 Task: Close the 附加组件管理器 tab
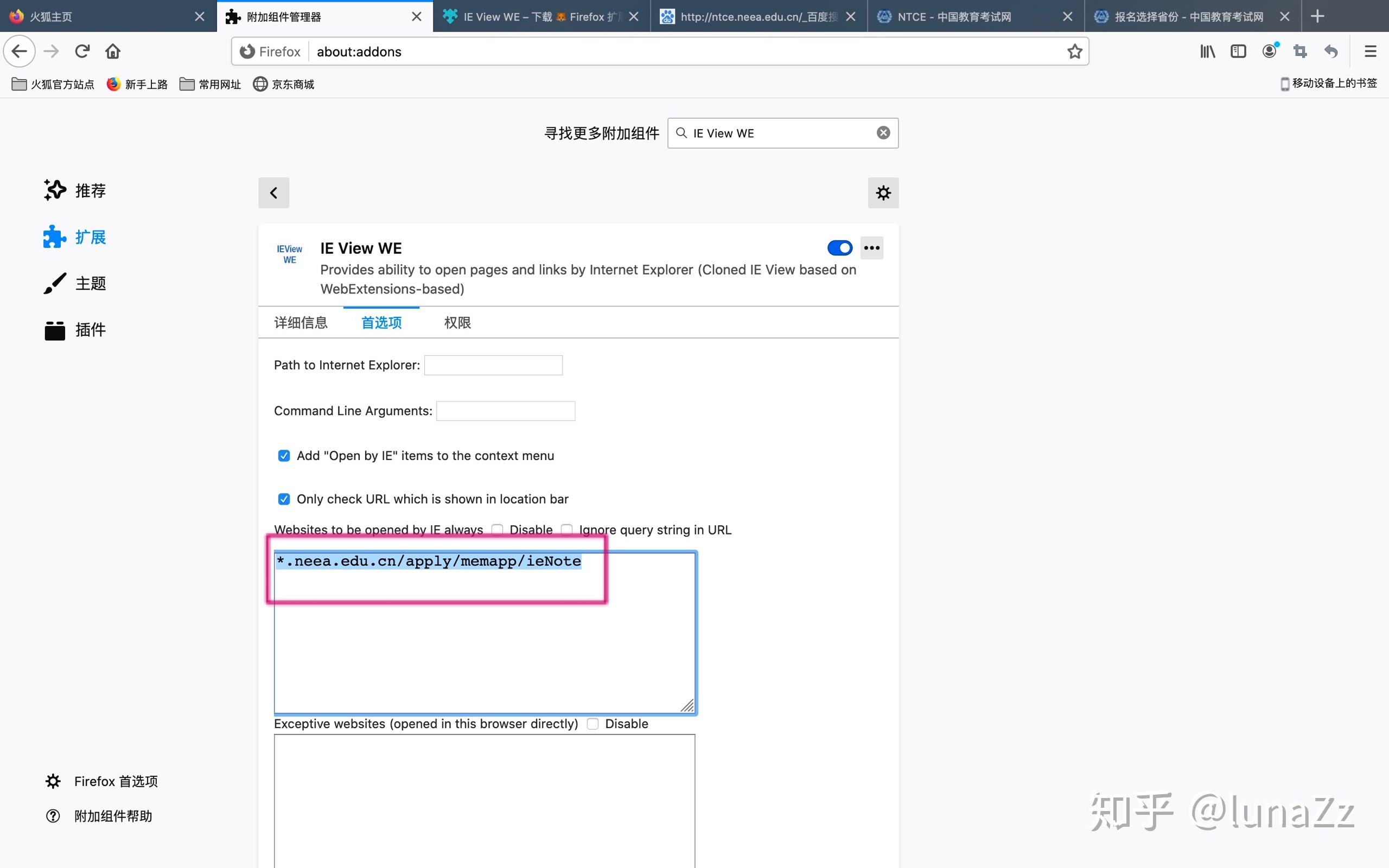(417, 17)
